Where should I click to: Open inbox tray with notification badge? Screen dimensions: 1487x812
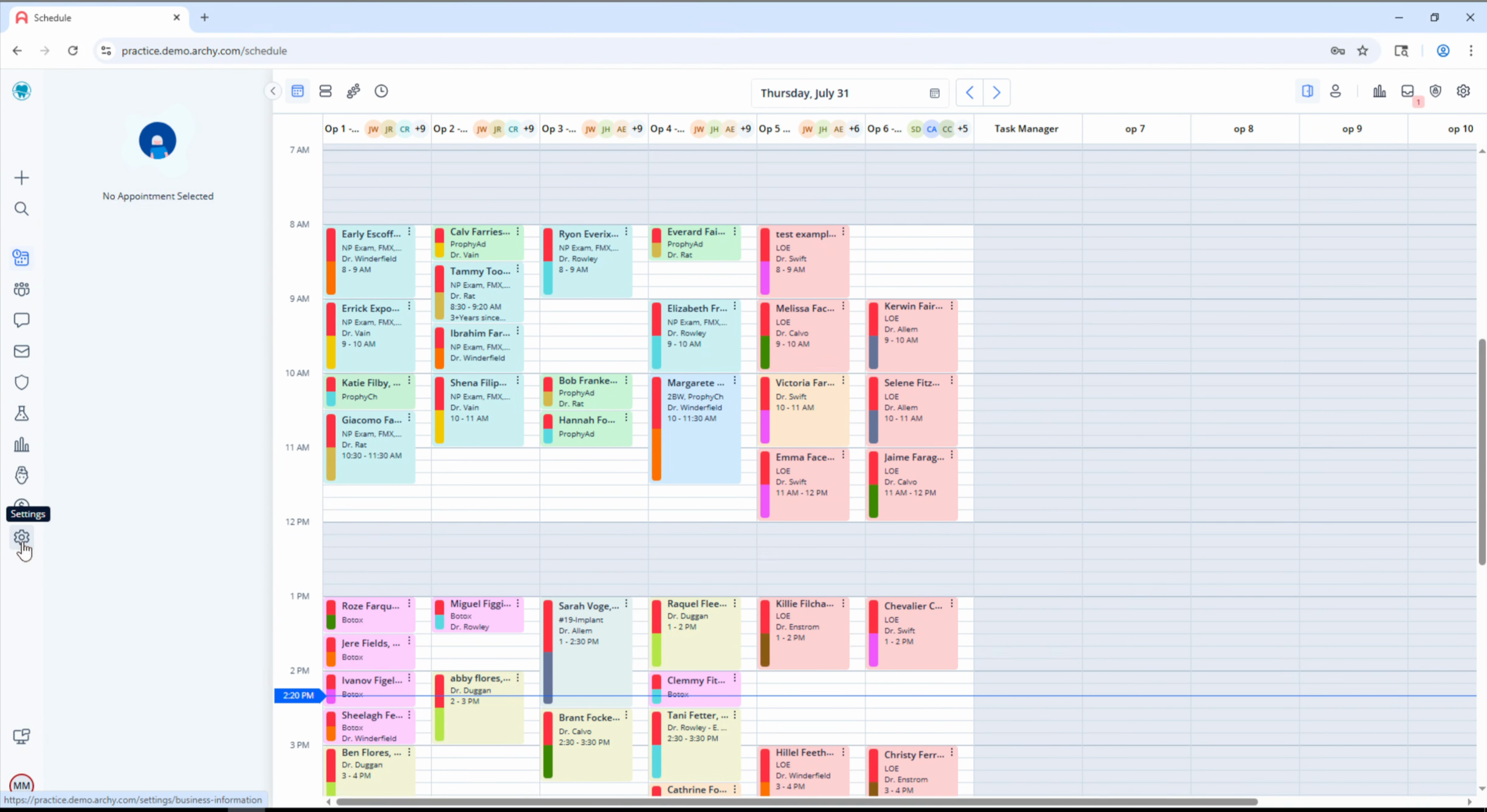pos(1407,91)
